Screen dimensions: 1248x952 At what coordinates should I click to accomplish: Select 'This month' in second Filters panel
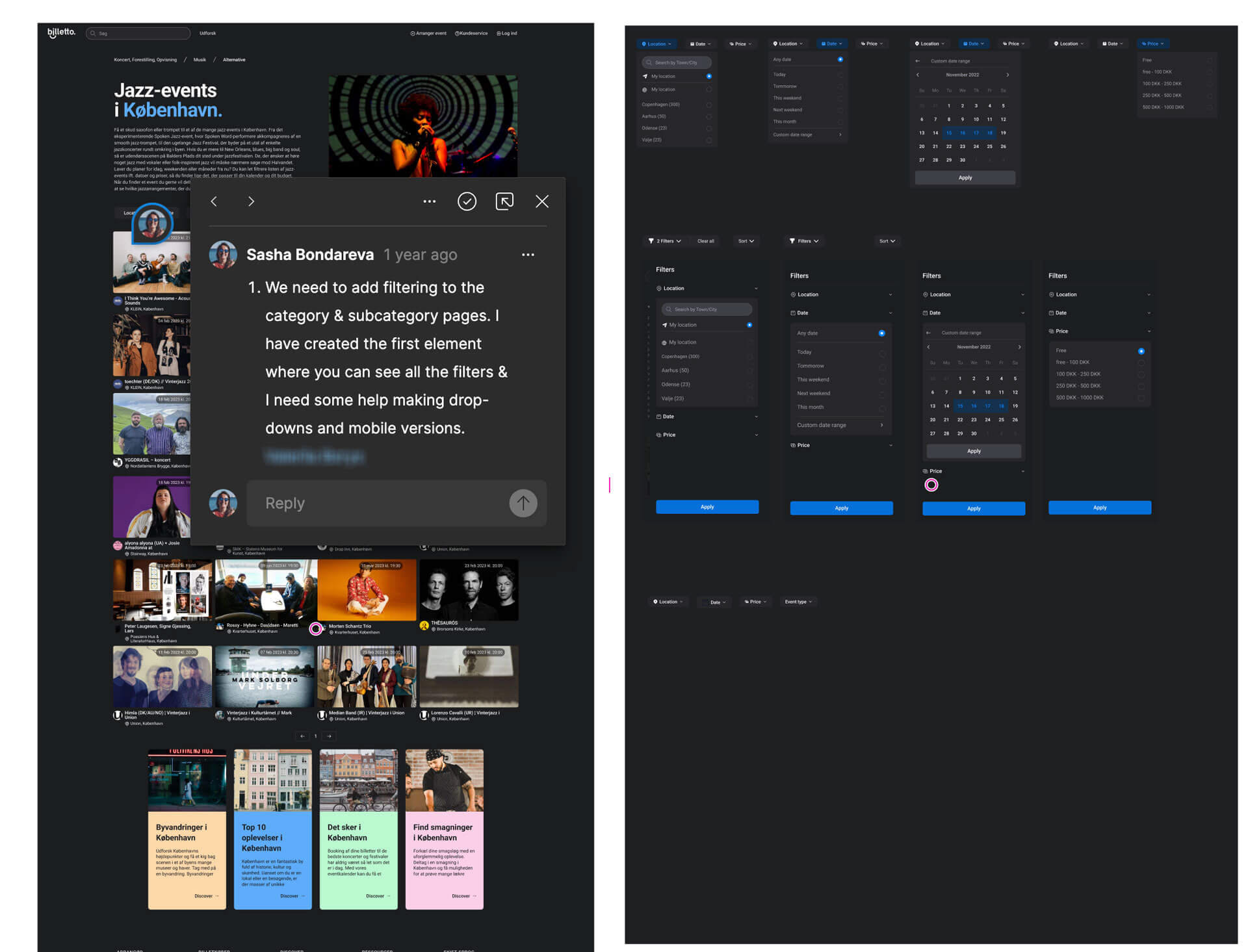tap(841, 407)
